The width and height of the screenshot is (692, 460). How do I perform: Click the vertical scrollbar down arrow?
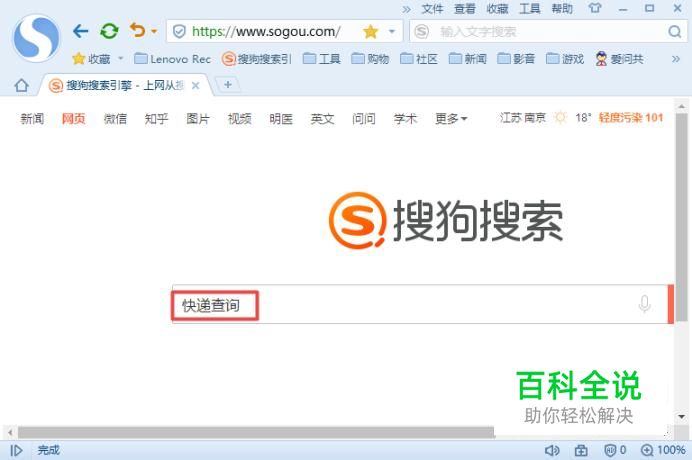click(x=681, y=417)
